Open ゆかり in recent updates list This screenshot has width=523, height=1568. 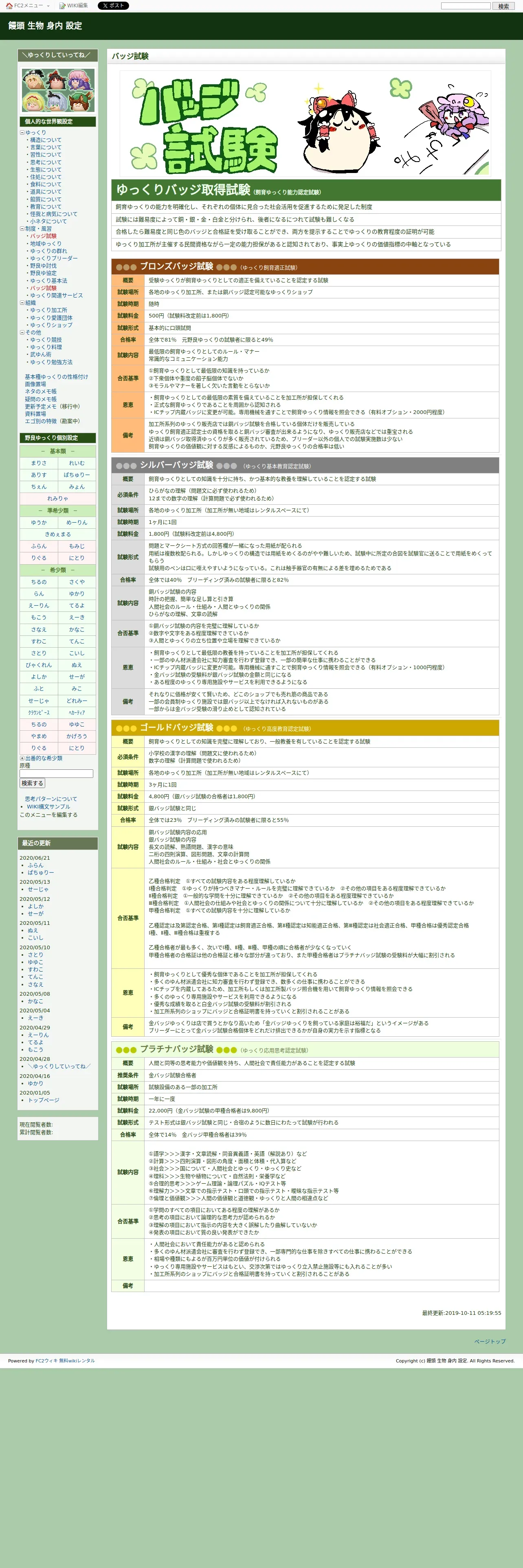[35, 1084]
